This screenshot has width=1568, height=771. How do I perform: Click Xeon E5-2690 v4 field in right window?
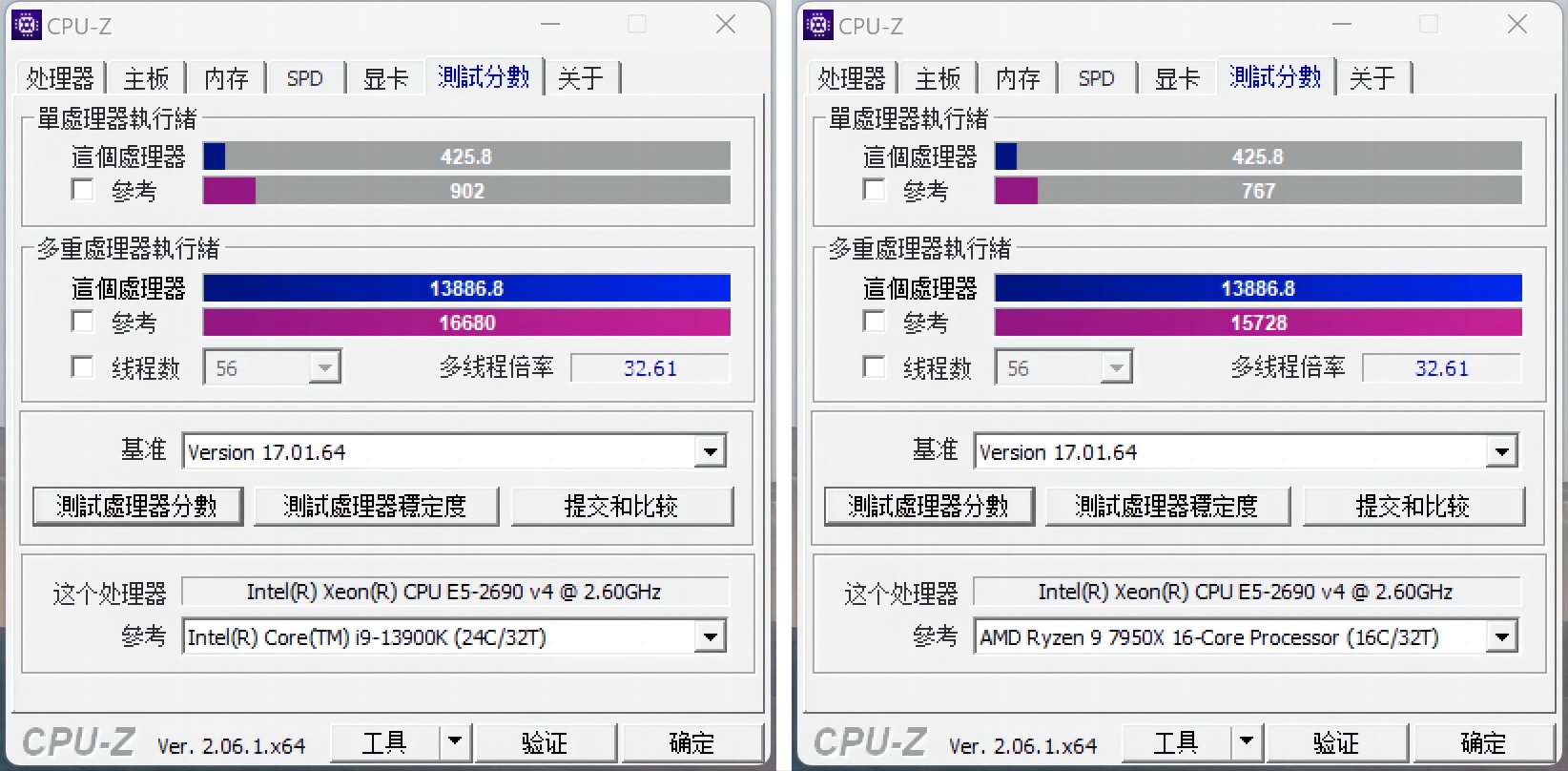(1247, 592)
